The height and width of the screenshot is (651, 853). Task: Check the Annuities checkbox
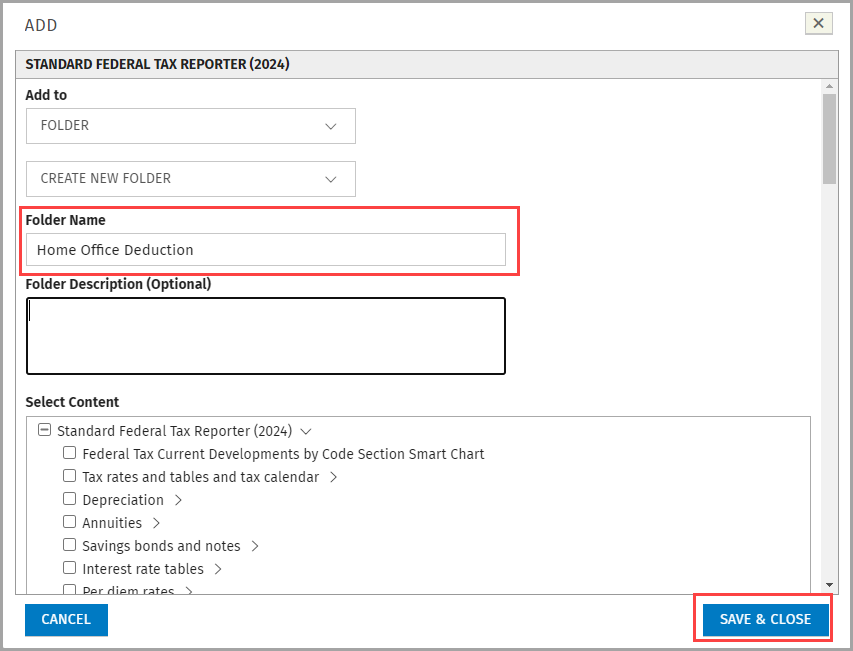pos(69,522)
